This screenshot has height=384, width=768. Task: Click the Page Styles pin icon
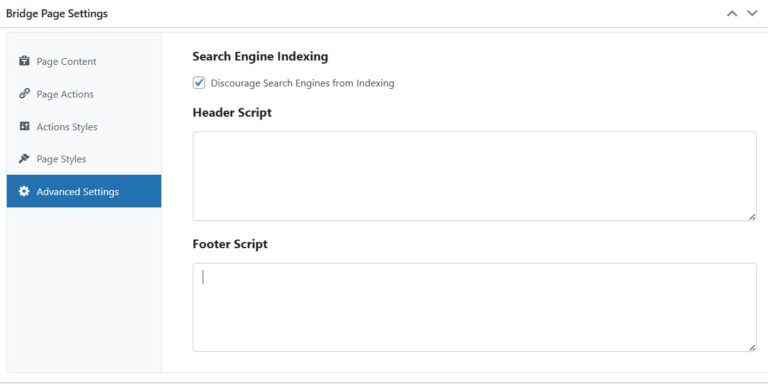point(24,159)
